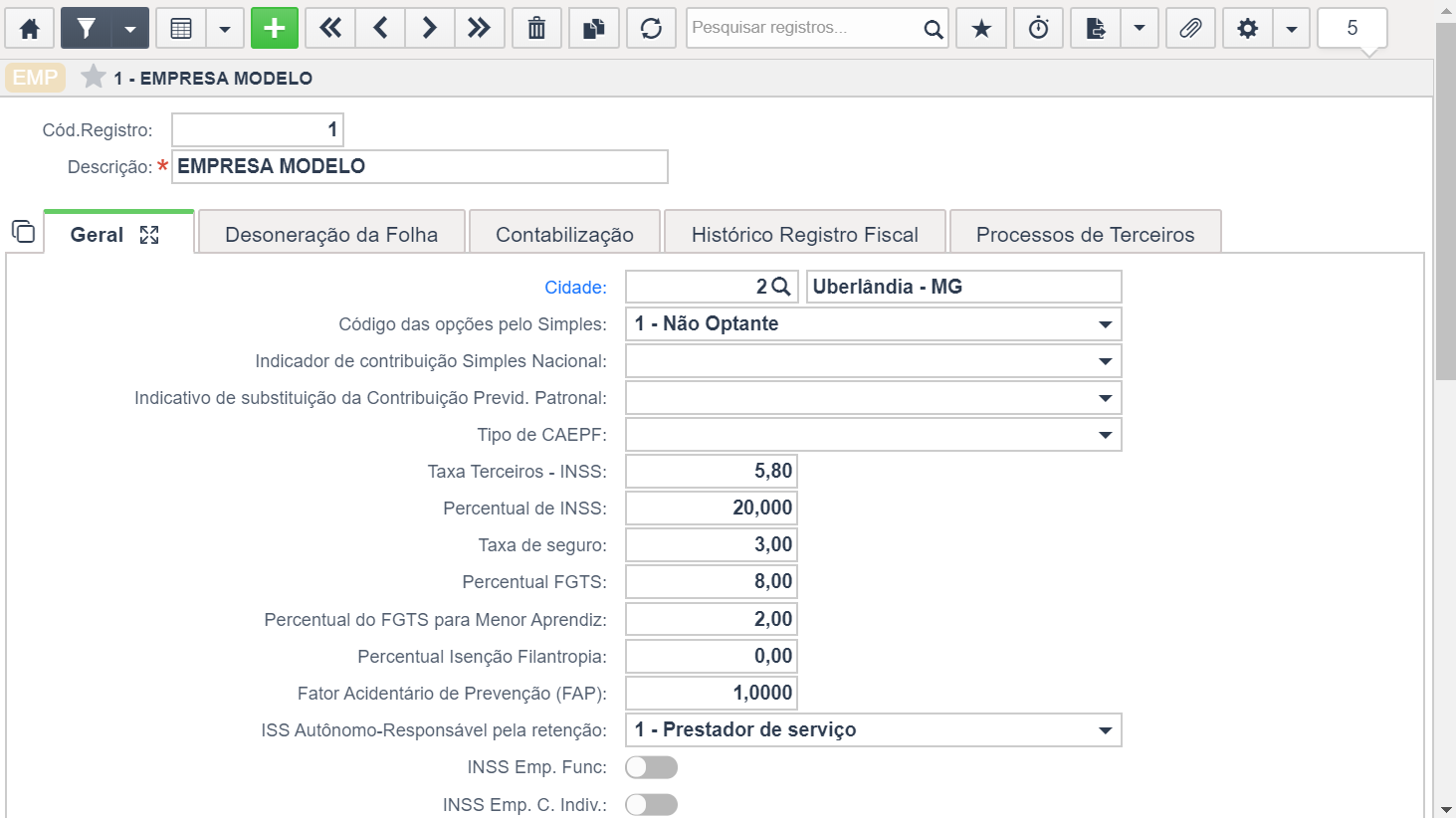This screenshot has width=1456, height=818.
Task: Click the Uberlândia - MG city field
Action: (963, 287)
